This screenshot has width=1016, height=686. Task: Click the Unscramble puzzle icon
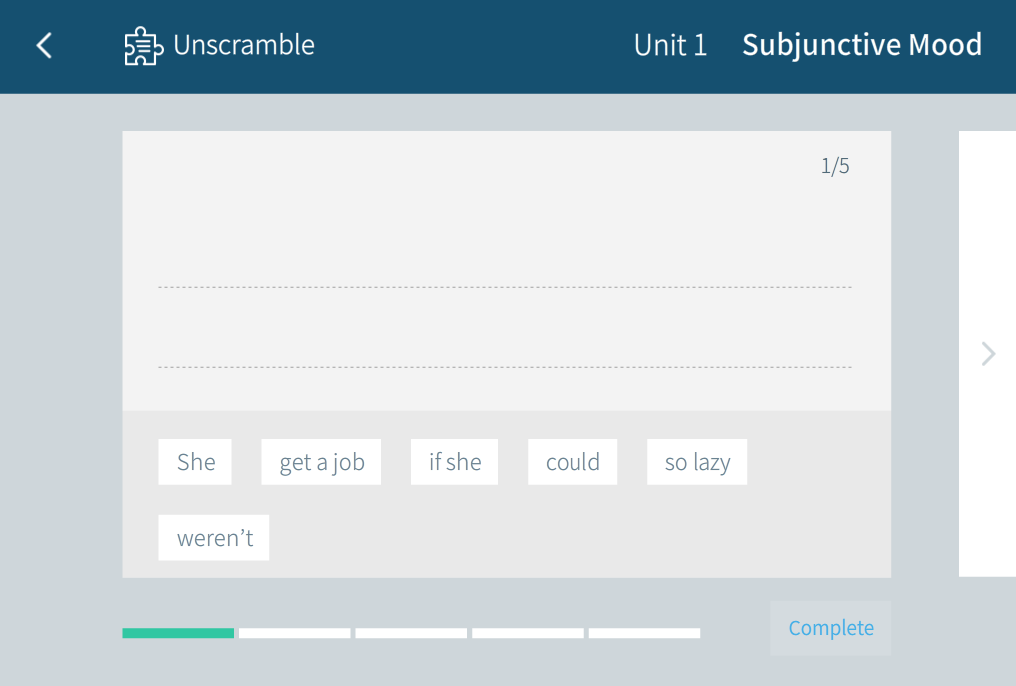click(143, 46)
